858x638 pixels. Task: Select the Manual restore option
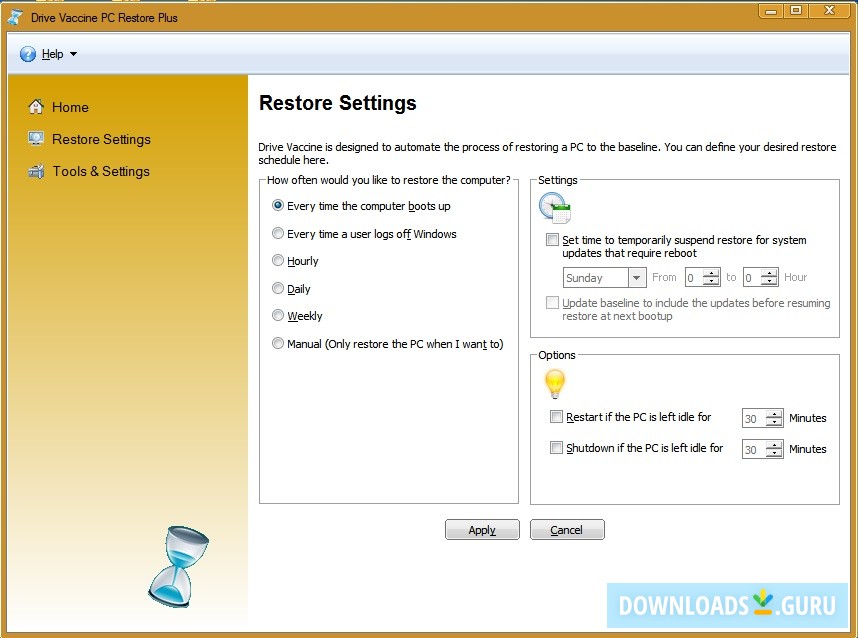pos(278,343)
